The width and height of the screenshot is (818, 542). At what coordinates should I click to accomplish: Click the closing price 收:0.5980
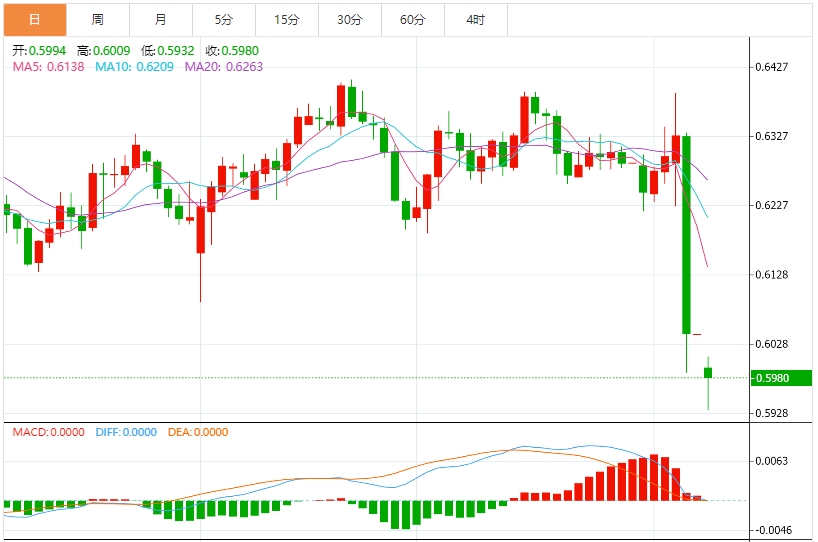[232, 51]
